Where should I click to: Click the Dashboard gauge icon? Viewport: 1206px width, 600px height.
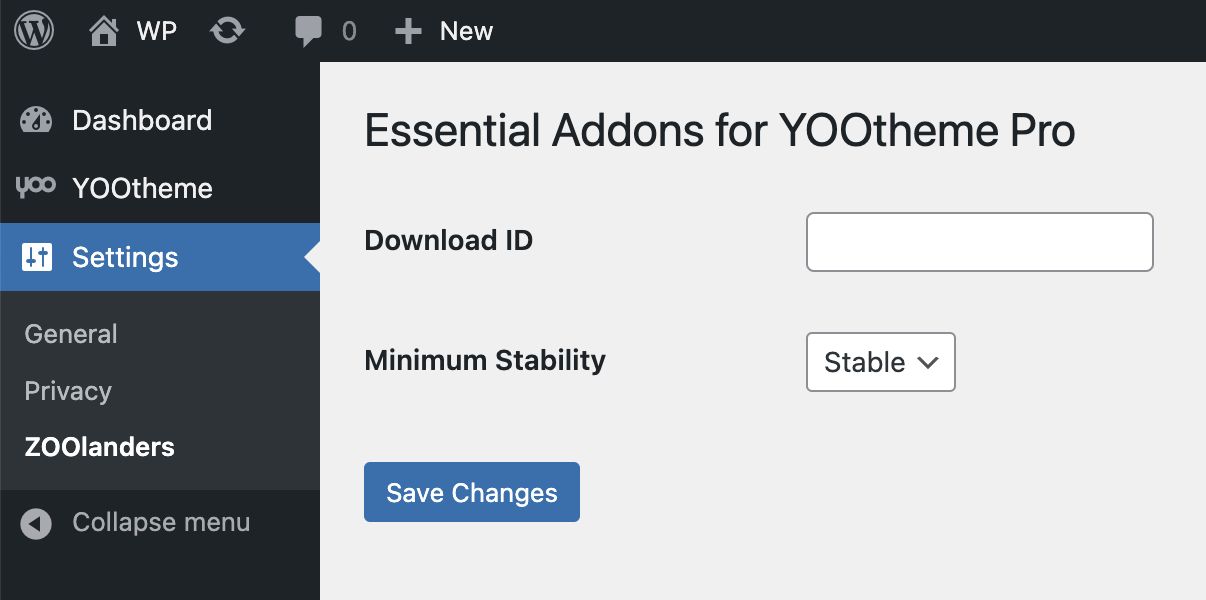pyautogui.click(x=36, y=120)
